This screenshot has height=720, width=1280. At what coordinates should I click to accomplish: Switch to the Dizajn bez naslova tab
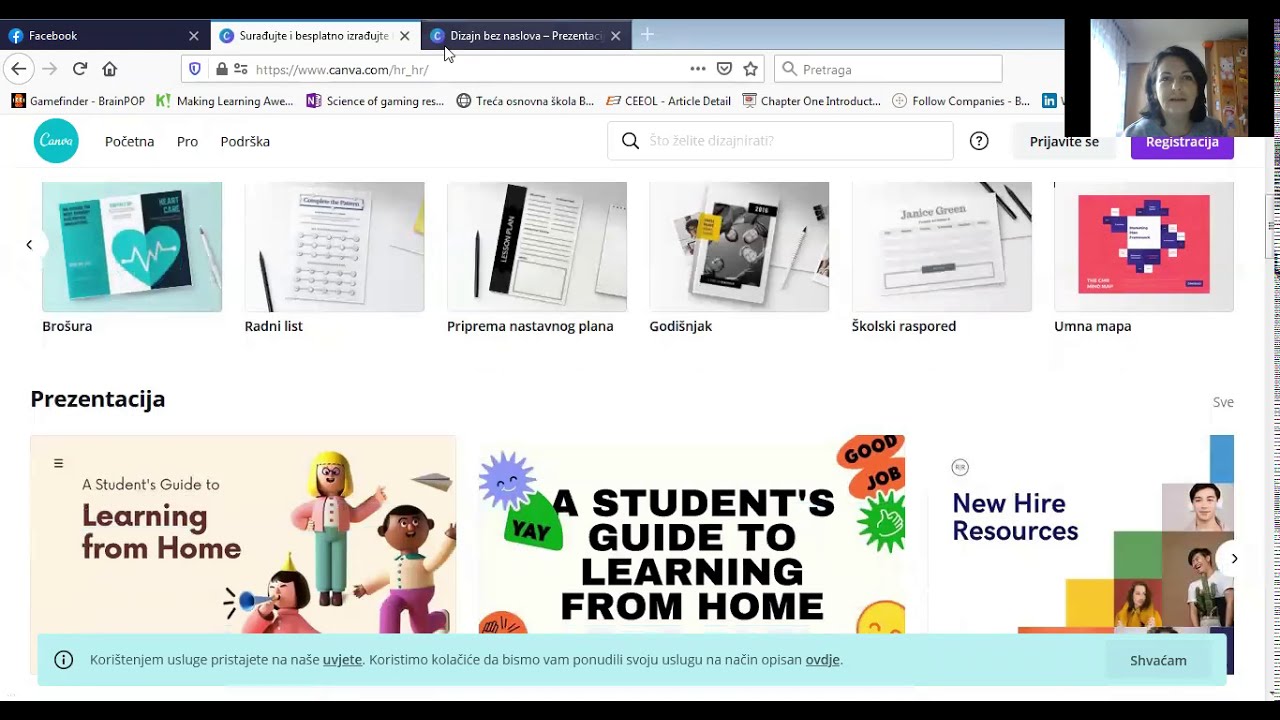526,36
